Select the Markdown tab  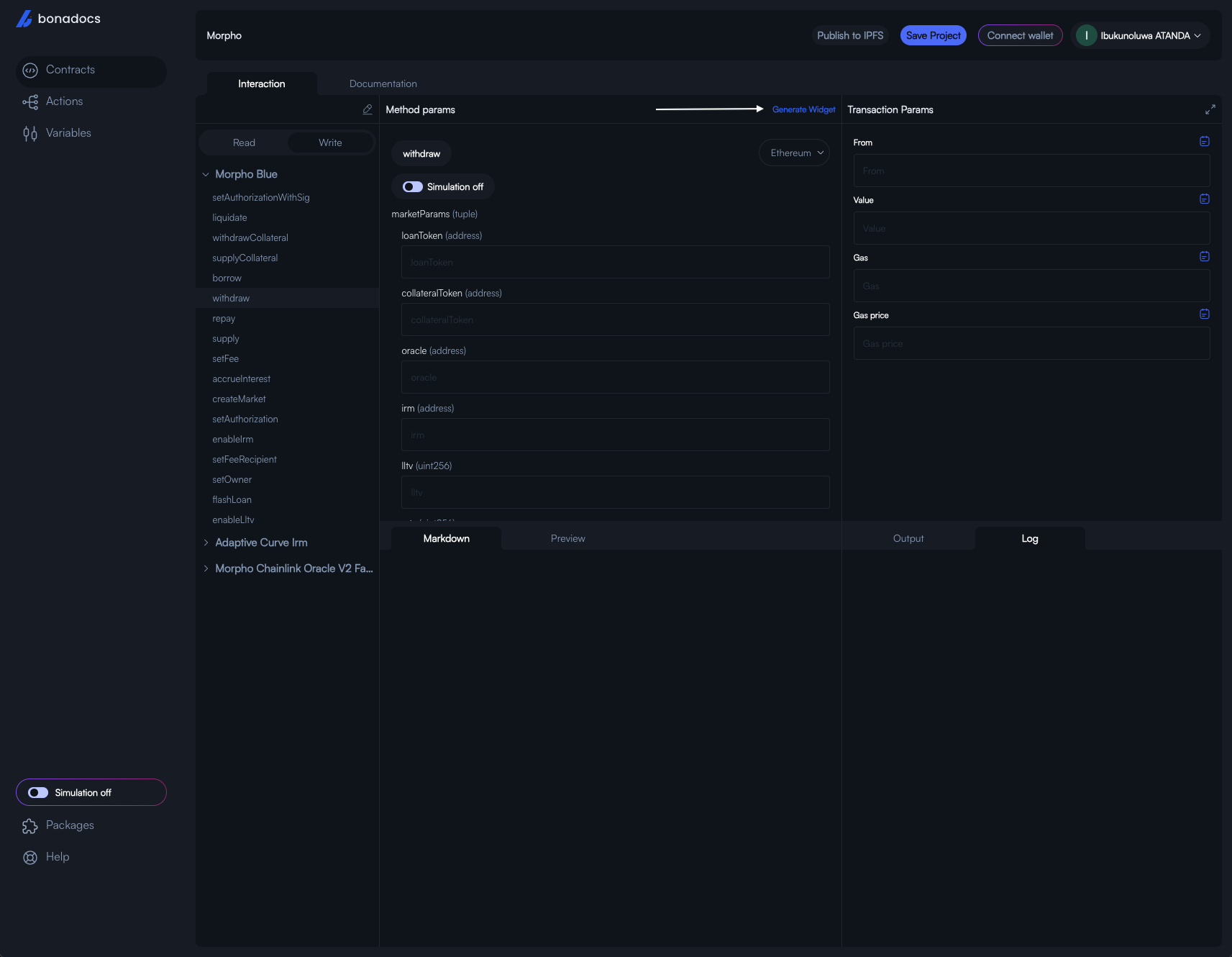[x=447, y=538]
